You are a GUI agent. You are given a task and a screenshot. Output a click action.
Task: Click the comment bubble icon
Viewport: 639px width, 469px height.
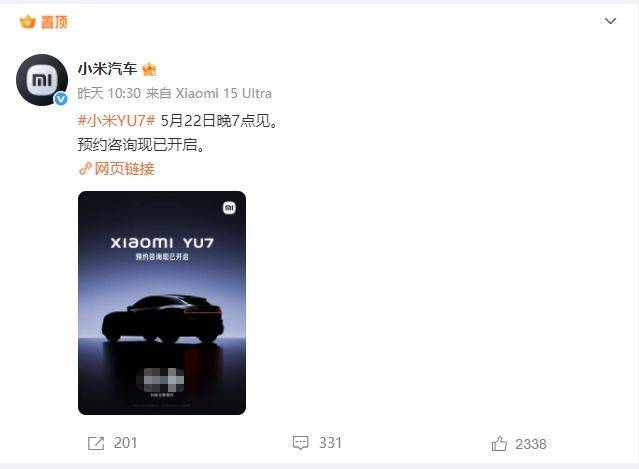[x=301, y=443]
